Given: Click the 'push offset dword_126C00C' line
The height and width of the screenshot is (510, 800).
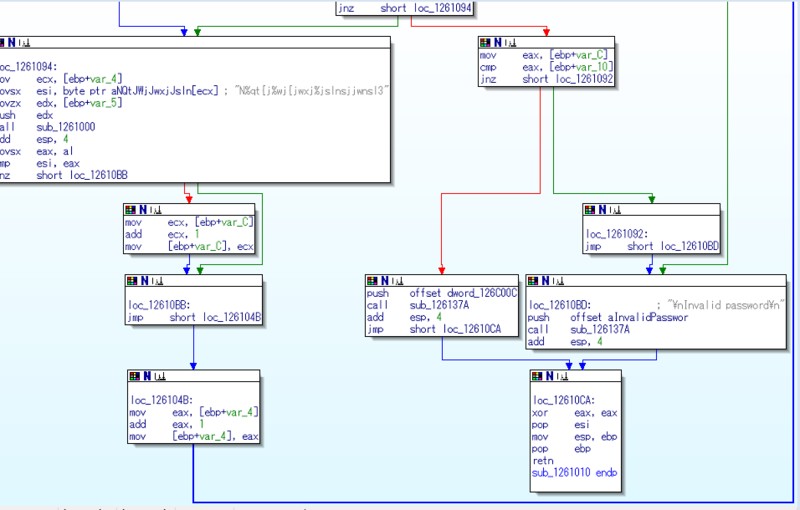Looking at the screenshot, I should (442, 293).
